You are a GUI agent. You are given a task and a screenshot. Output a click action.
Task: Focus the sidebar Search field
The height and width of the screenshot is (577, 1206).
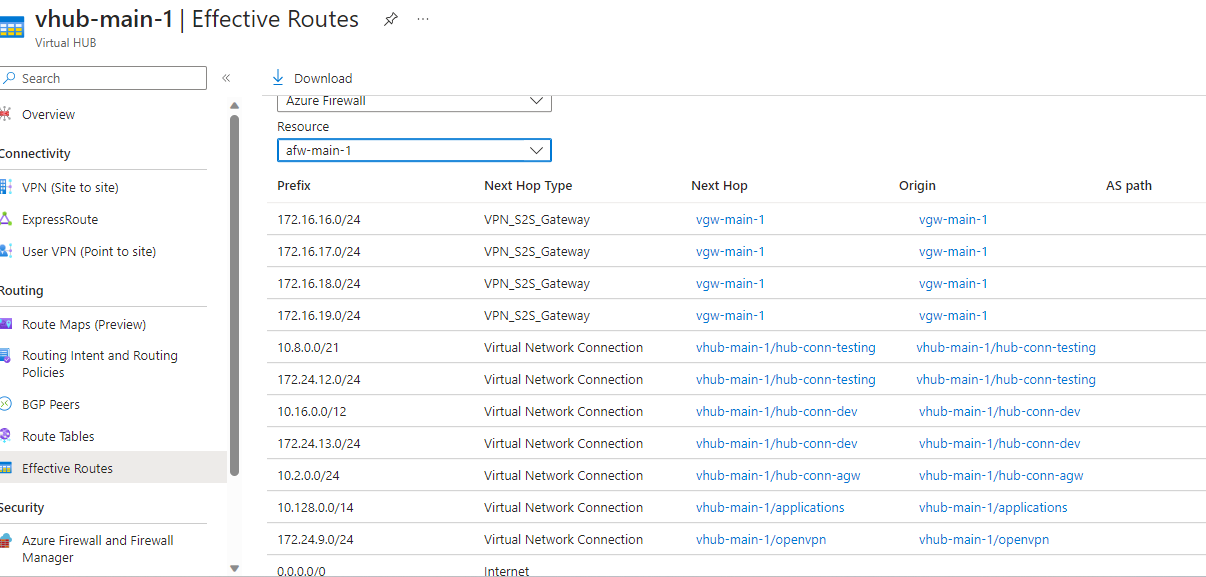point(103,78)
